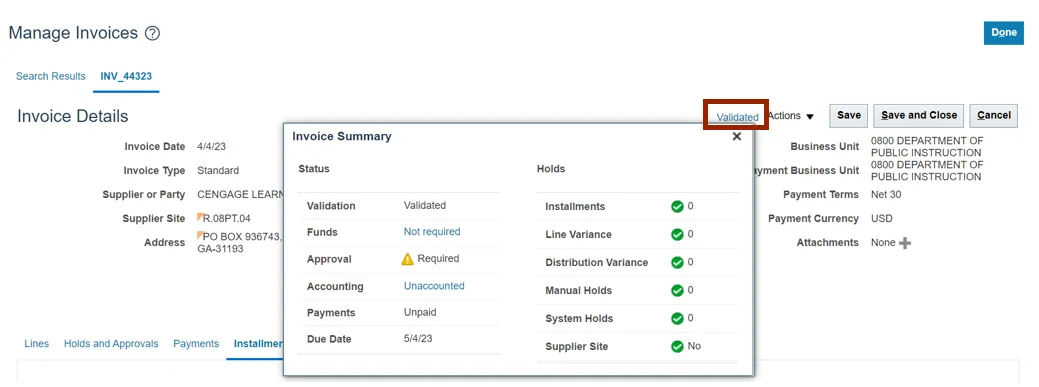1039x387 pixels.
Task: Open the Holds and Approvals tab
Action: click(x=111, y=344)
